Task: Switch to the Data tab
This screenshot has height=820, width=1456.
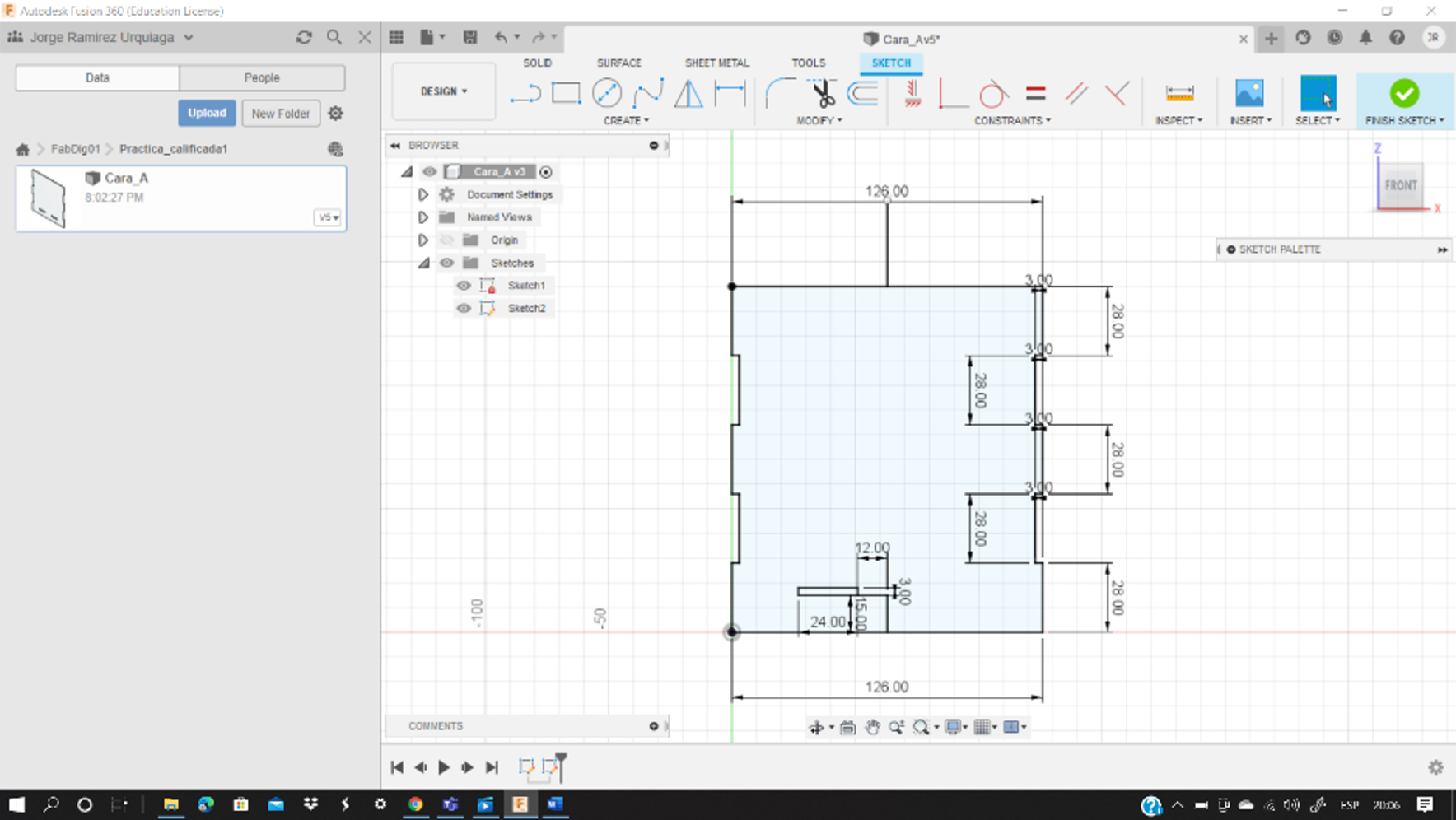Action: pos(97,77)
